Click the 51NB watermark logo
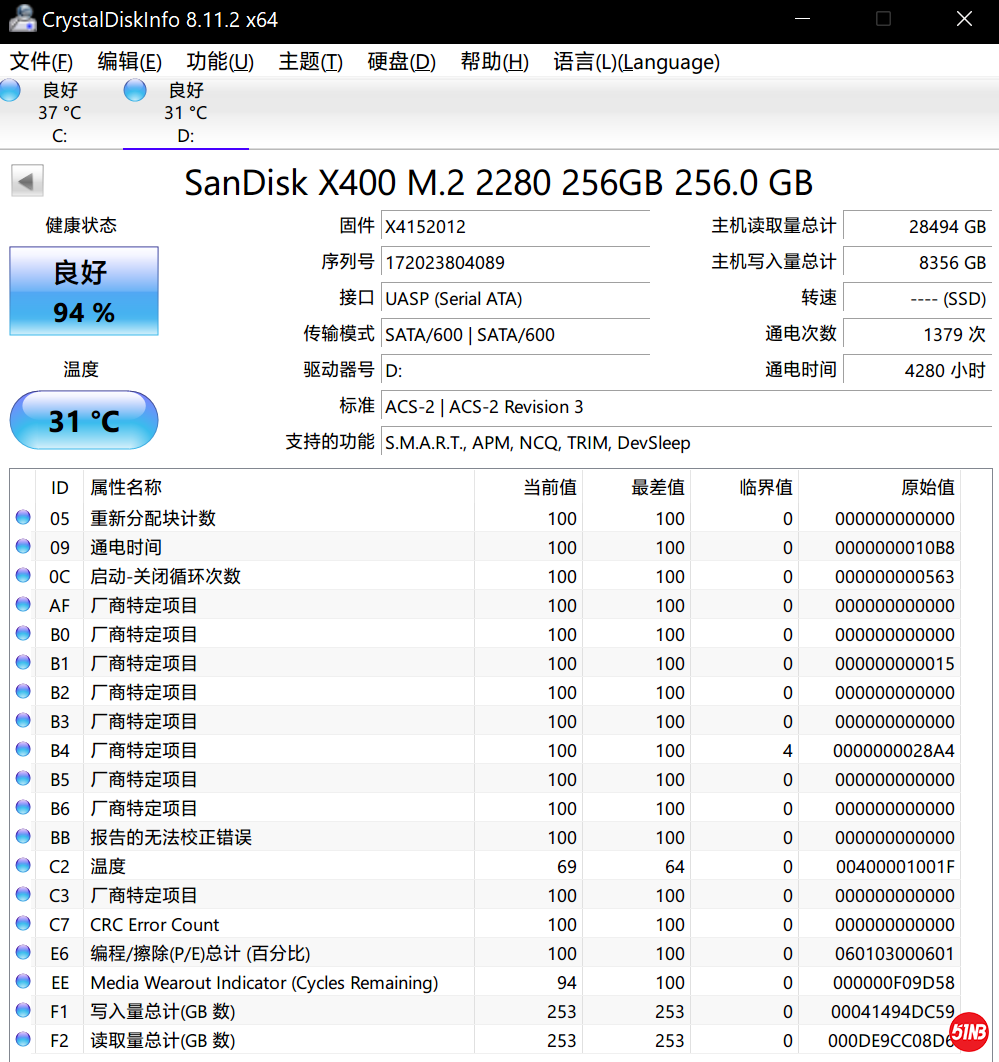The image size is (999, 1062). (x=968, y=1031)
